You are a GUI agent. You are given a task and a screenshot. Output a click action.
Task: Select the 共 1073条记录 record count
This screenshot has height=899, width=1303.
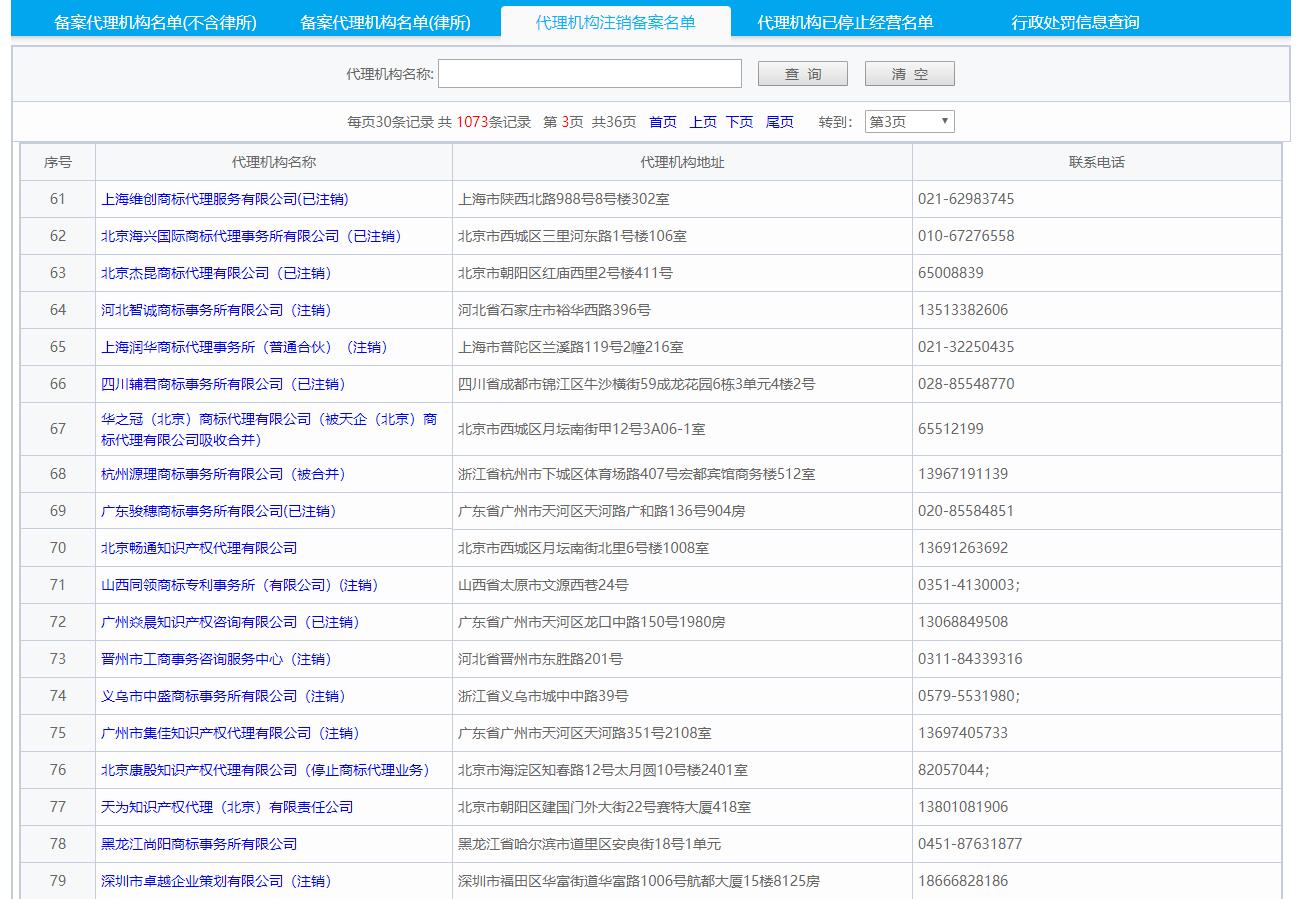(484, 122)
